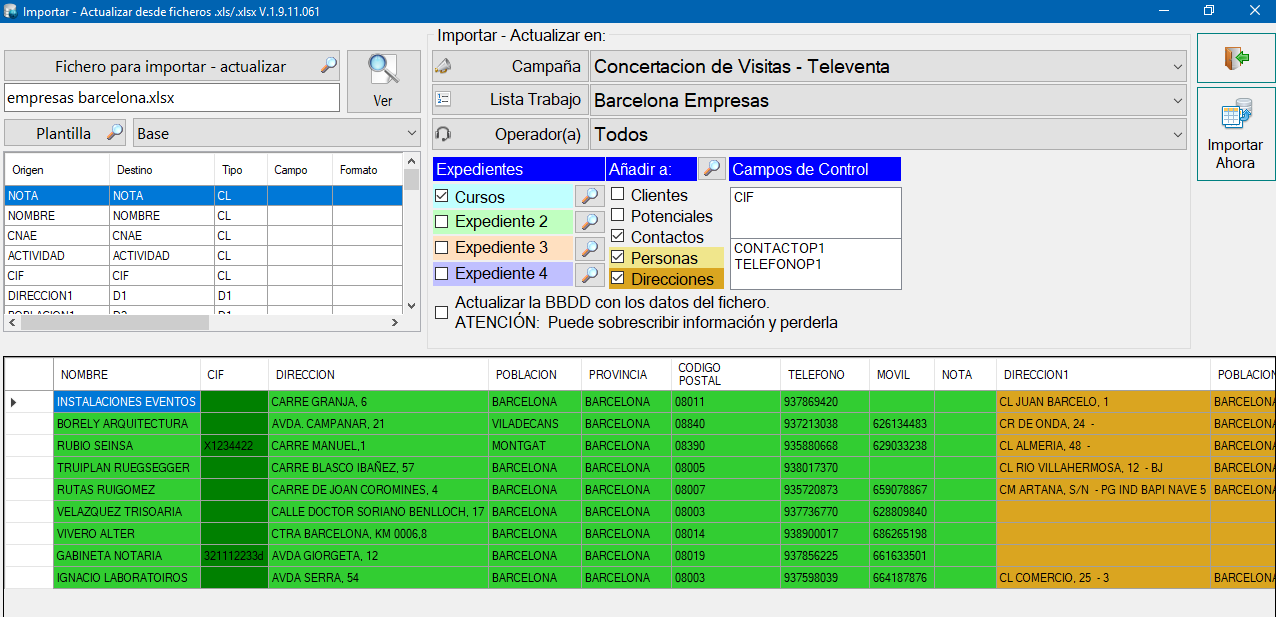Screen dimensions: 1276x617
Task: Open the Ver preview magnifier button
Action: [x=383, y=81]
